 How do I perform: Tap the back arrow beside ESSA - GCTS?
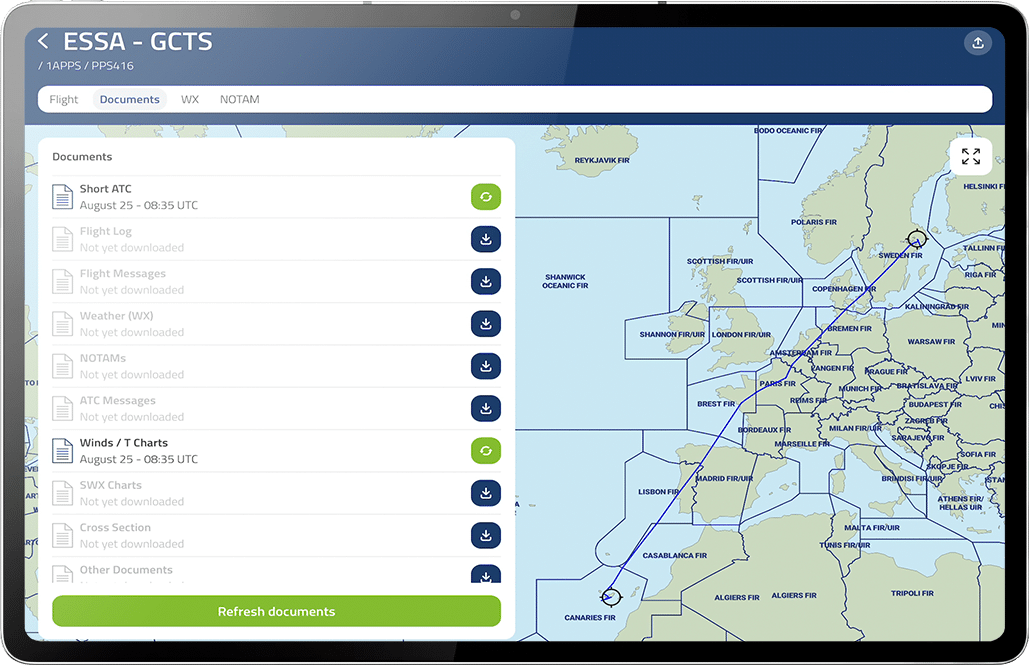point(43,41)
